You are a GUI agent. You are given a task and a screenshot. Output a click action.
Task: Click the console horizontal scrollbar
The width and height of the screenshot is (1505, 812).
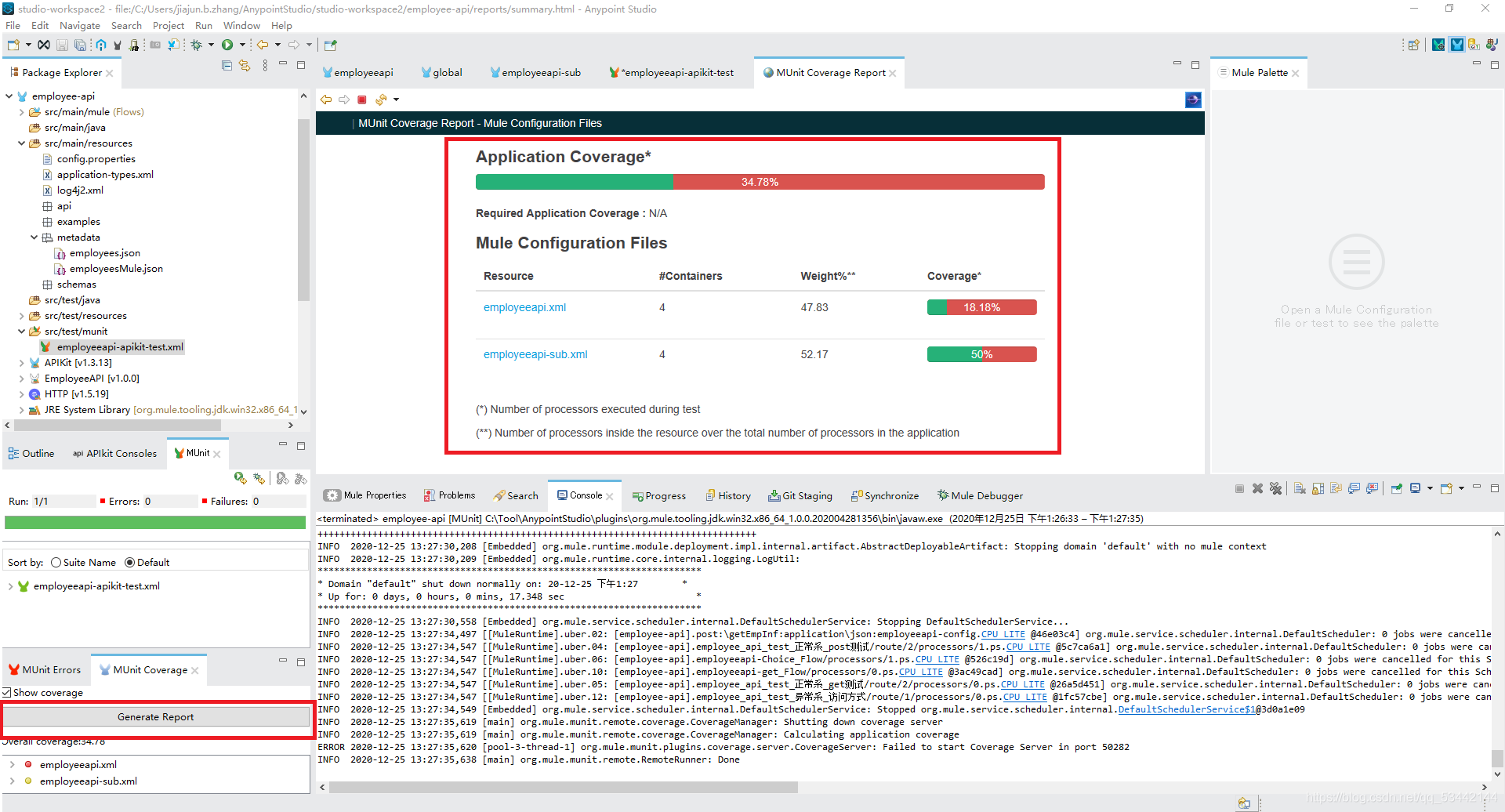point(563,788)
